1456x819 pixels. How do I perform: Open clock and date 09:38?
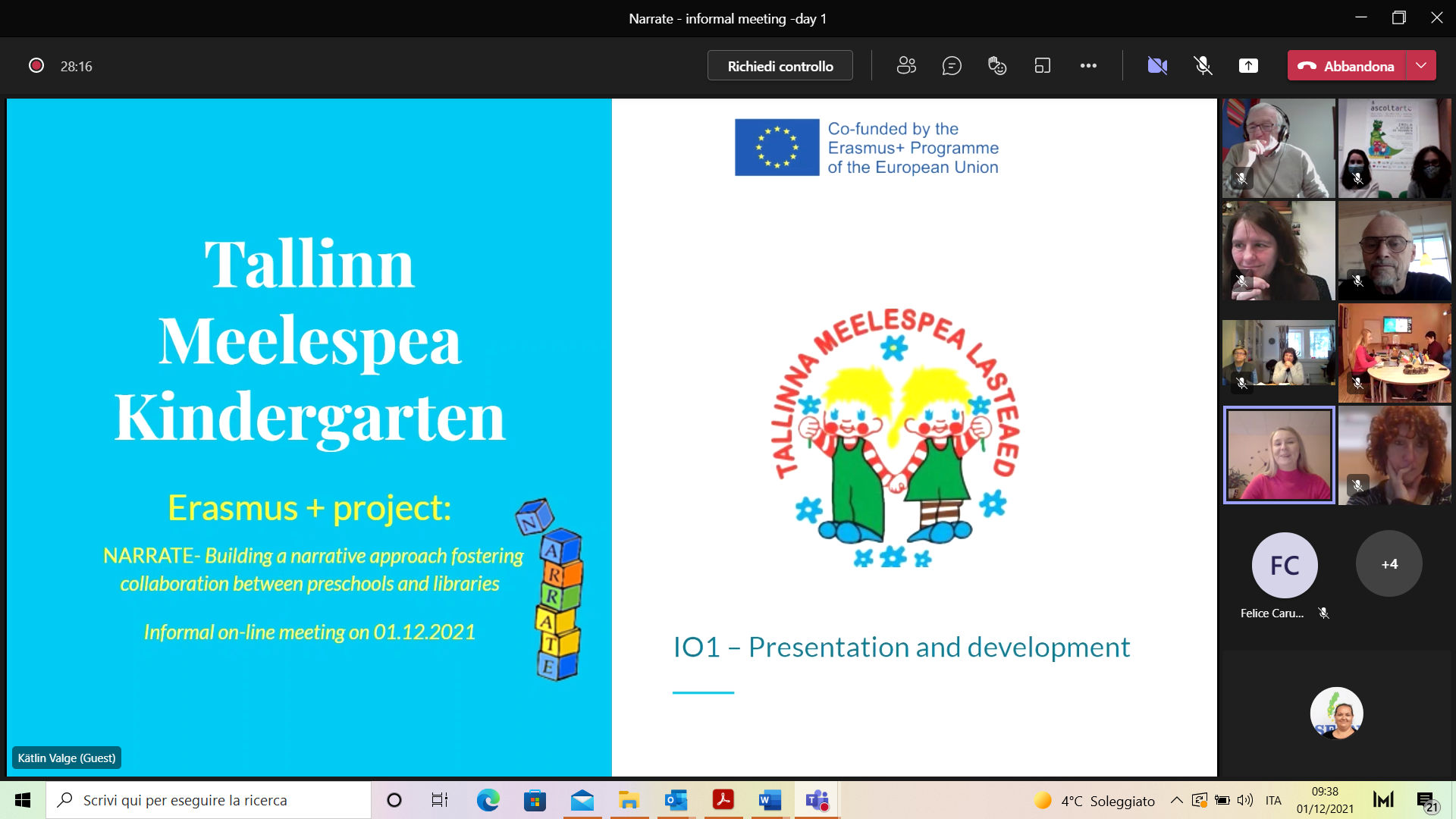(1325, 800)
